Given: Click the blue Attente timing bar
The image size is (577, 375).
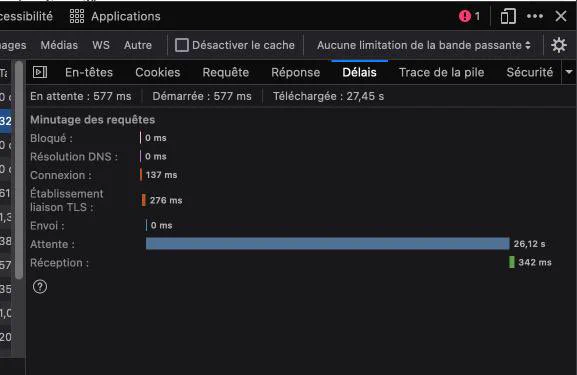Looking at the screenshot, I should click(x=328, y=243).
